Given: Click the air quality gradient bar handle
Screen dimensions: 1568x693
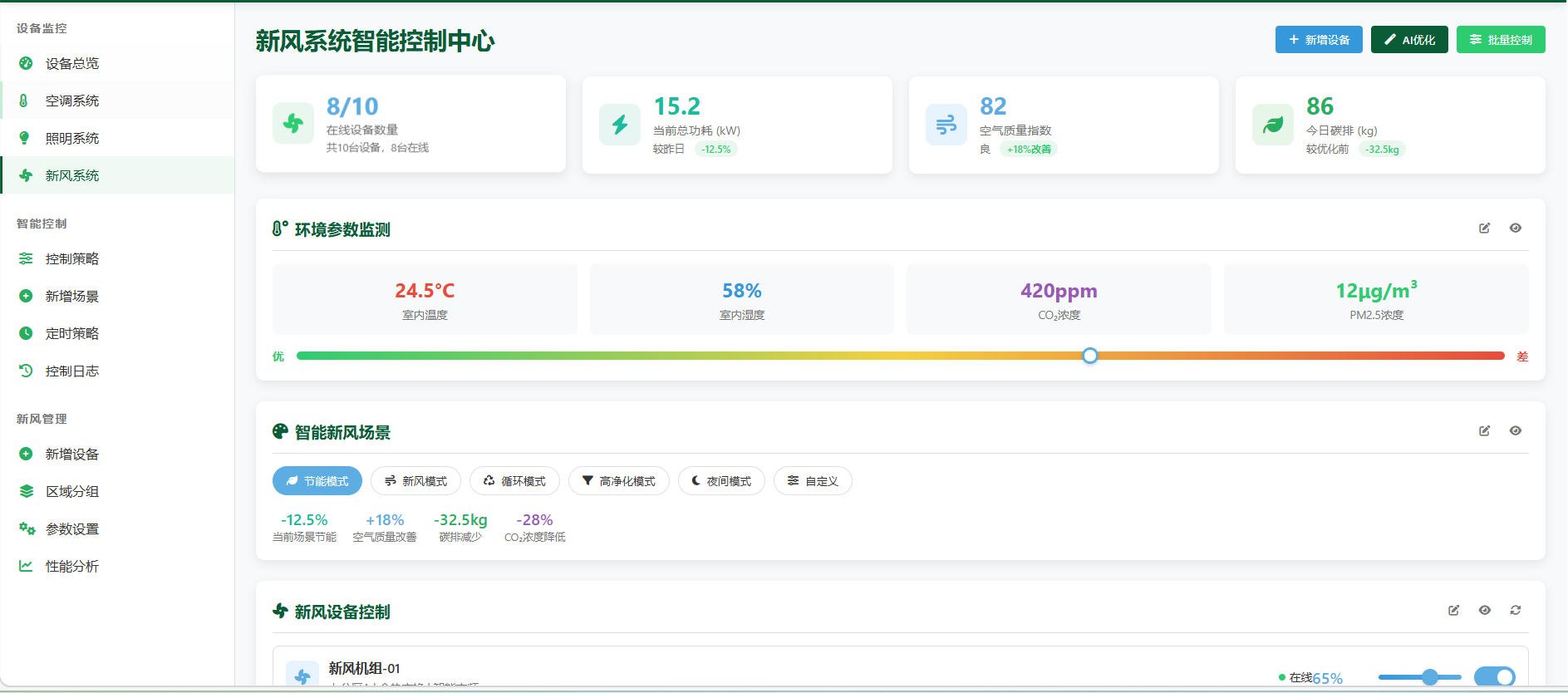Looking at the screenshot, I should click(x=1090, y=356).
